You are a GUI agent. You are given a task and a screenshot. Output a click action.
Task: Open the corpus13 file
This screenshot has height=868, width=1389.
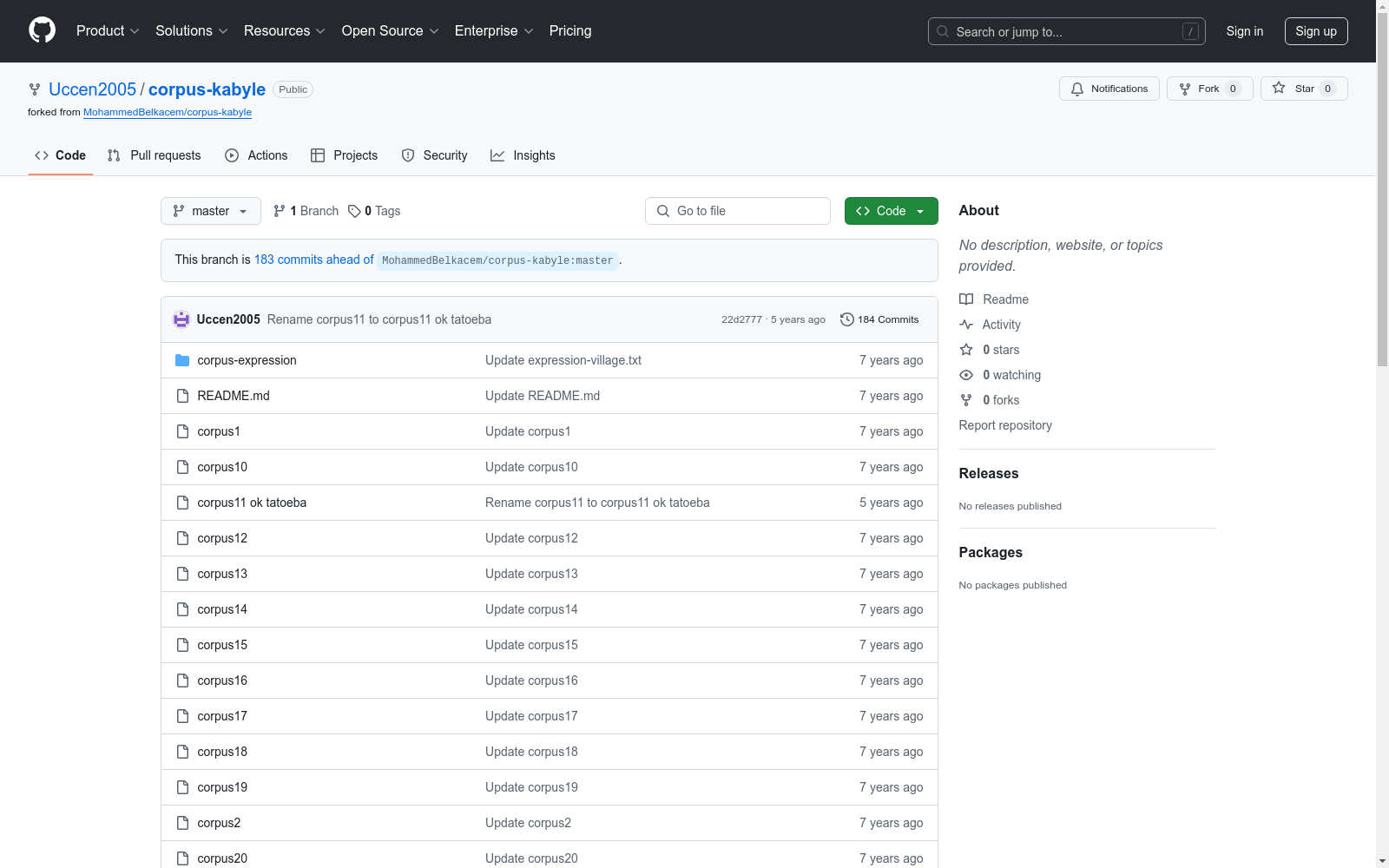(222, 574)
